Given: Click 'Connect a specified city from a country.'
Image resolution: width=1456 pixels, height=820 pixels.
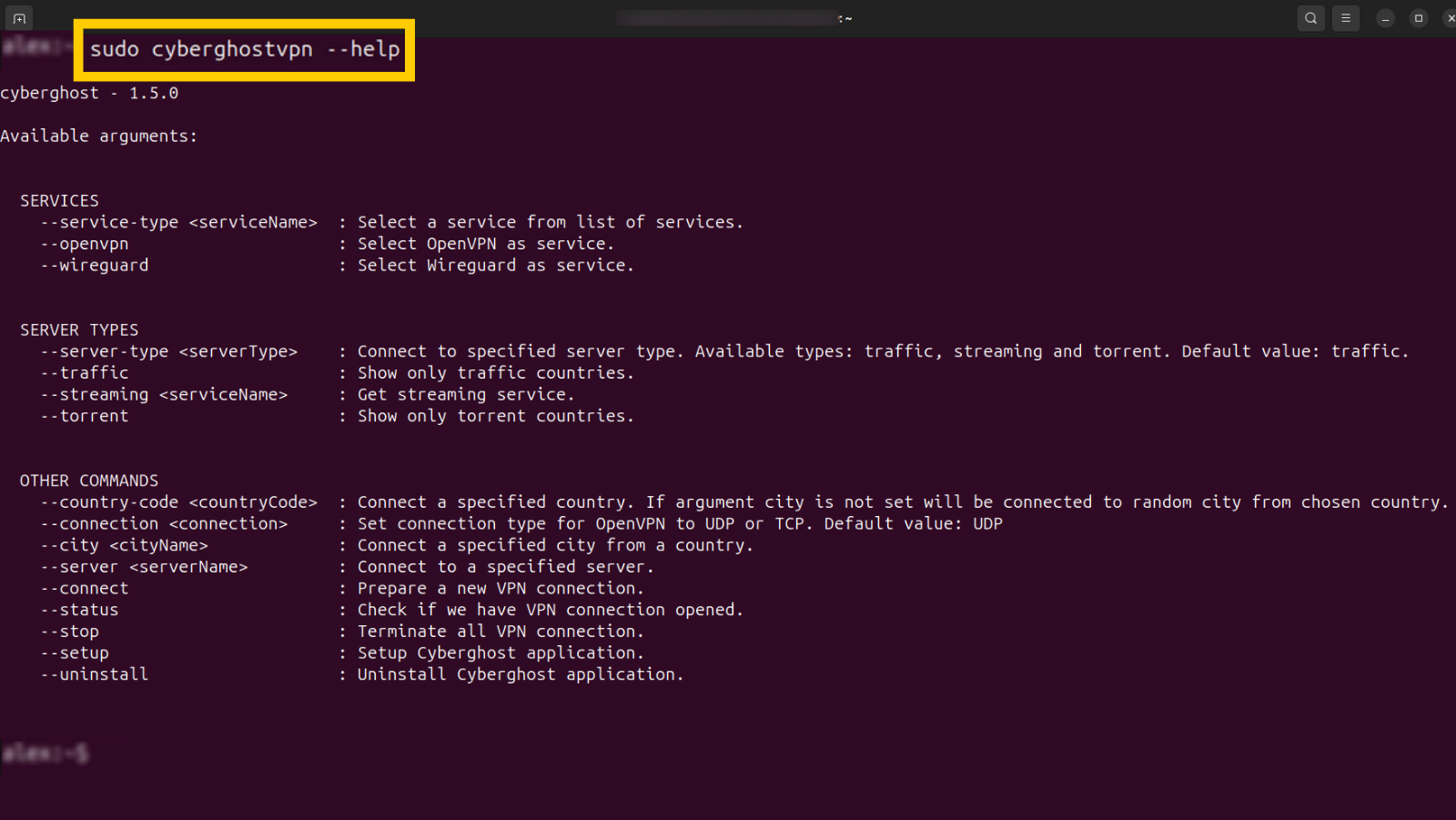Looking at the screenshot, I should (x=555, y=545).
